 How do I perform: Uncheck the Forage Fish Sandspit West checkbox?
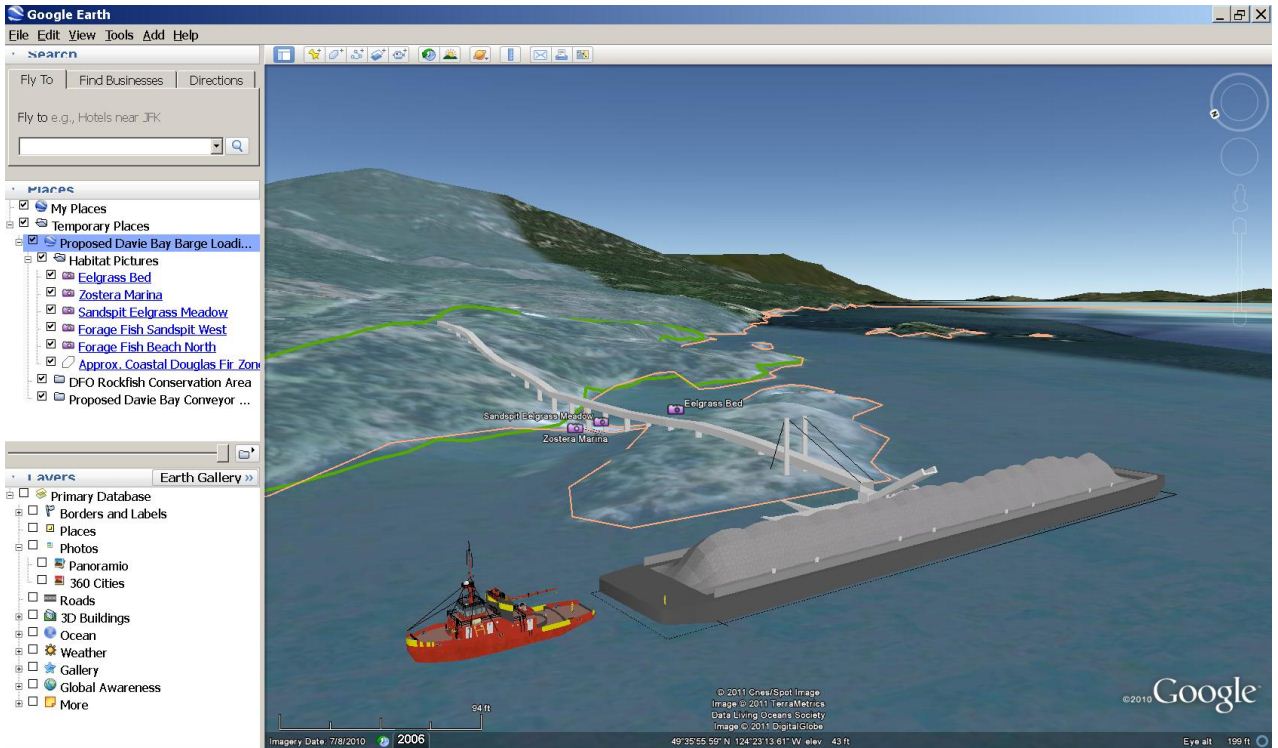(52, 329)
